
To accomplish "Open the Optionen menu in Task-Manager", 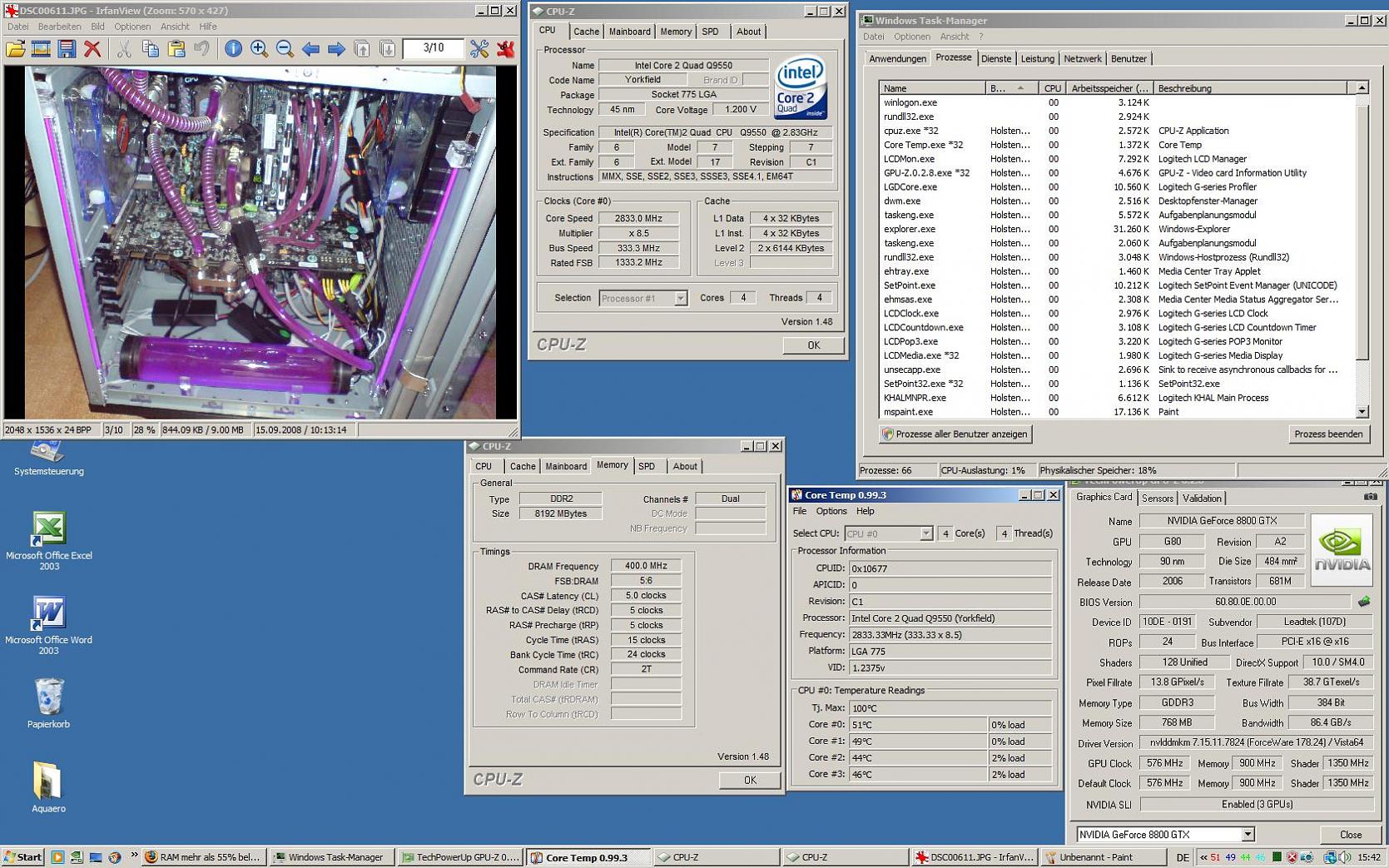I will coord(912,37).
